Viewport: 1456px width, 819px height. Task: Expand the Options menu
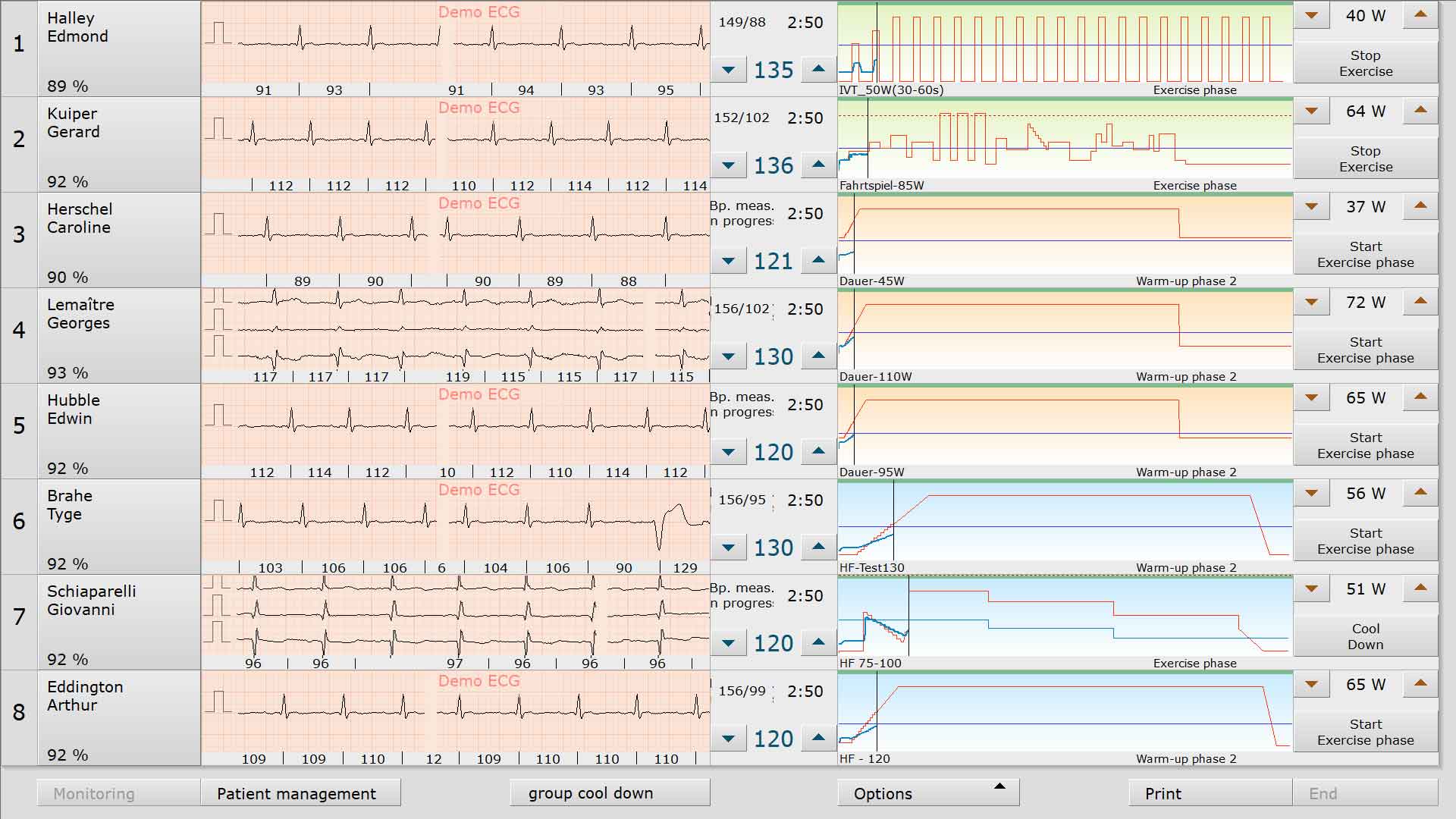click(928, 793)
